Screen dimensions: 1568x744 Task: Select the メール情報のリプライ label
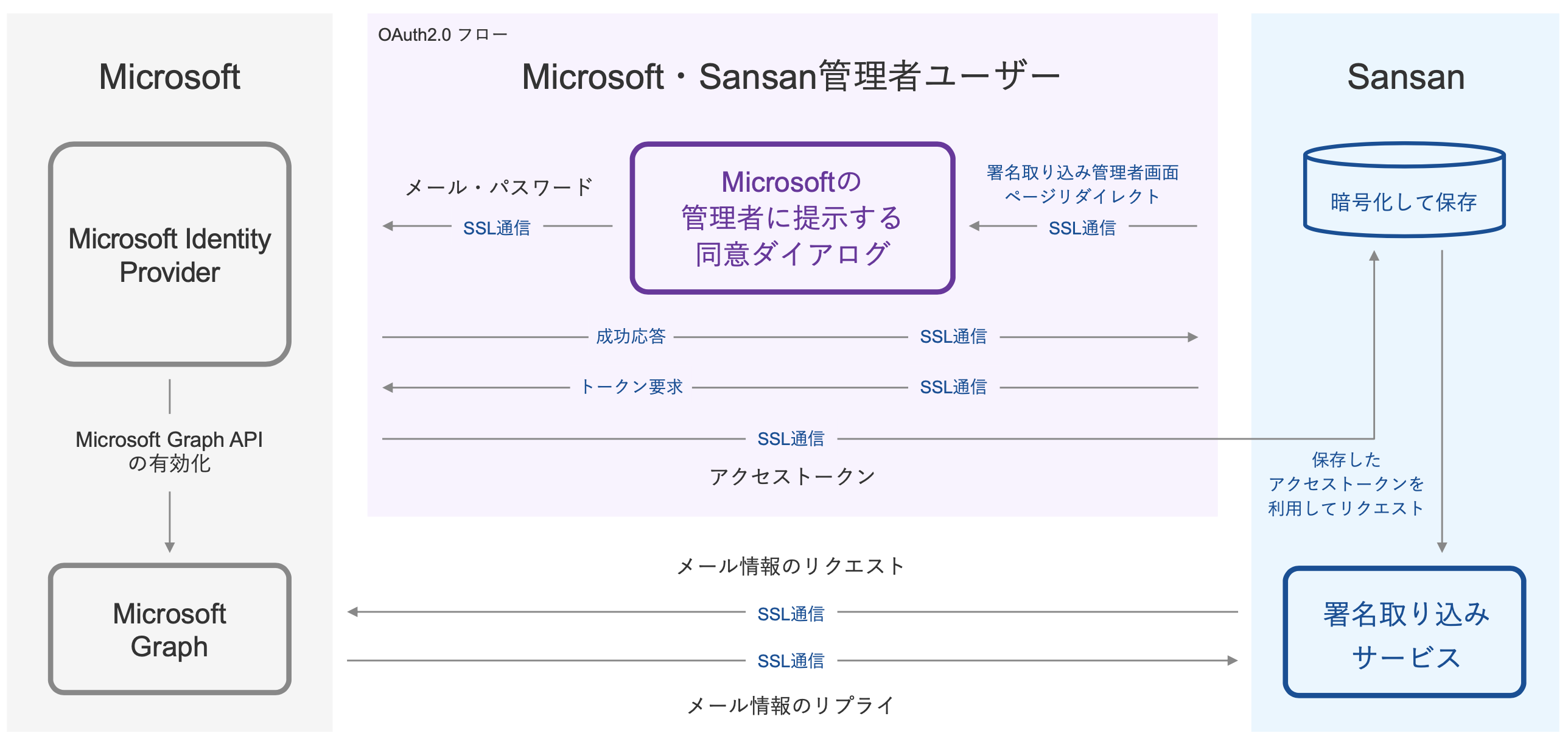pyautogui.click(x=791, y=706)
